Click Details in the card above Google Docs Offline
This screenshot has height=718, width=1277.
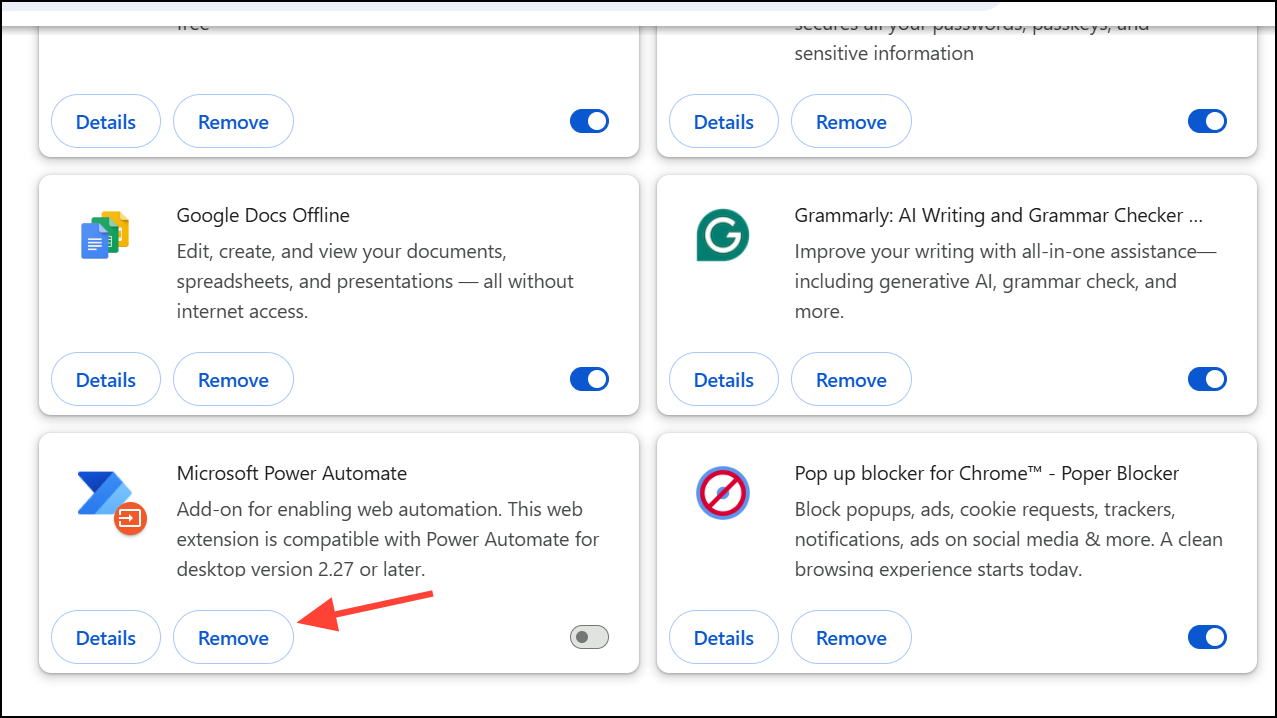click(x=106, y=122)
